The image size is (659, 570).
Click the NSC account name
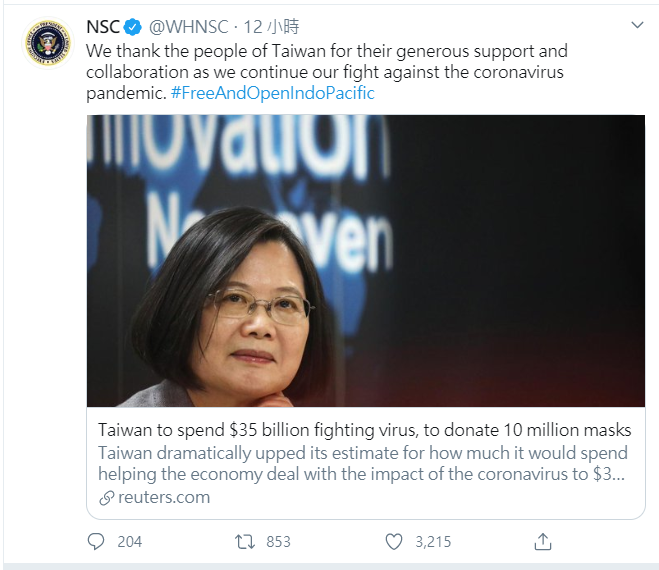pyautogui.click(x=103, y=27)
